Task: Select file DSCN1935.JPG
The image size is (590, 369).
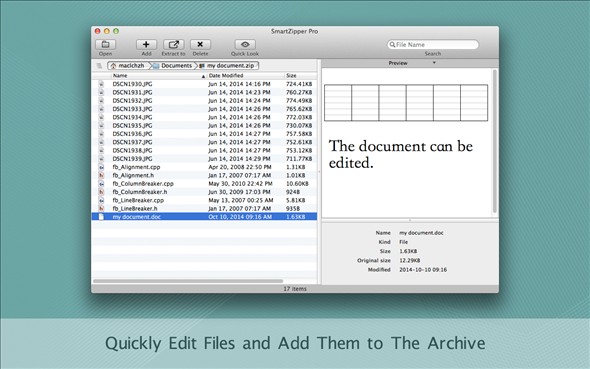Action: point(204,125)
